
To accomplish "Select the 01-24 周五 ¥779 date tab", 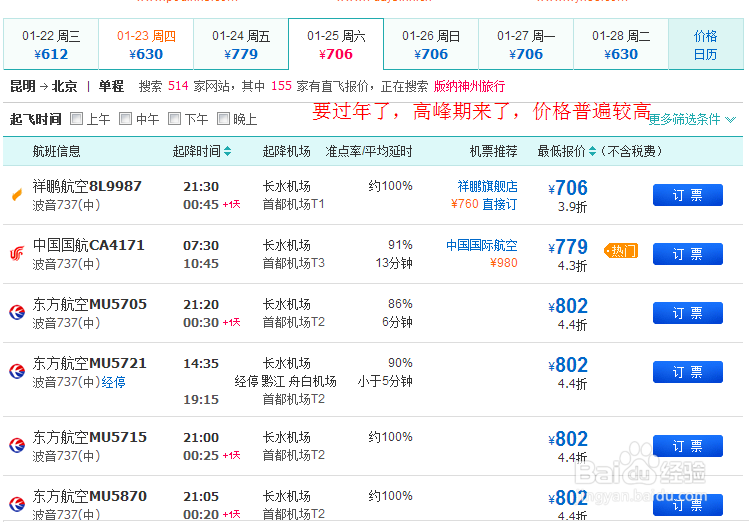I will pos(241,44).
